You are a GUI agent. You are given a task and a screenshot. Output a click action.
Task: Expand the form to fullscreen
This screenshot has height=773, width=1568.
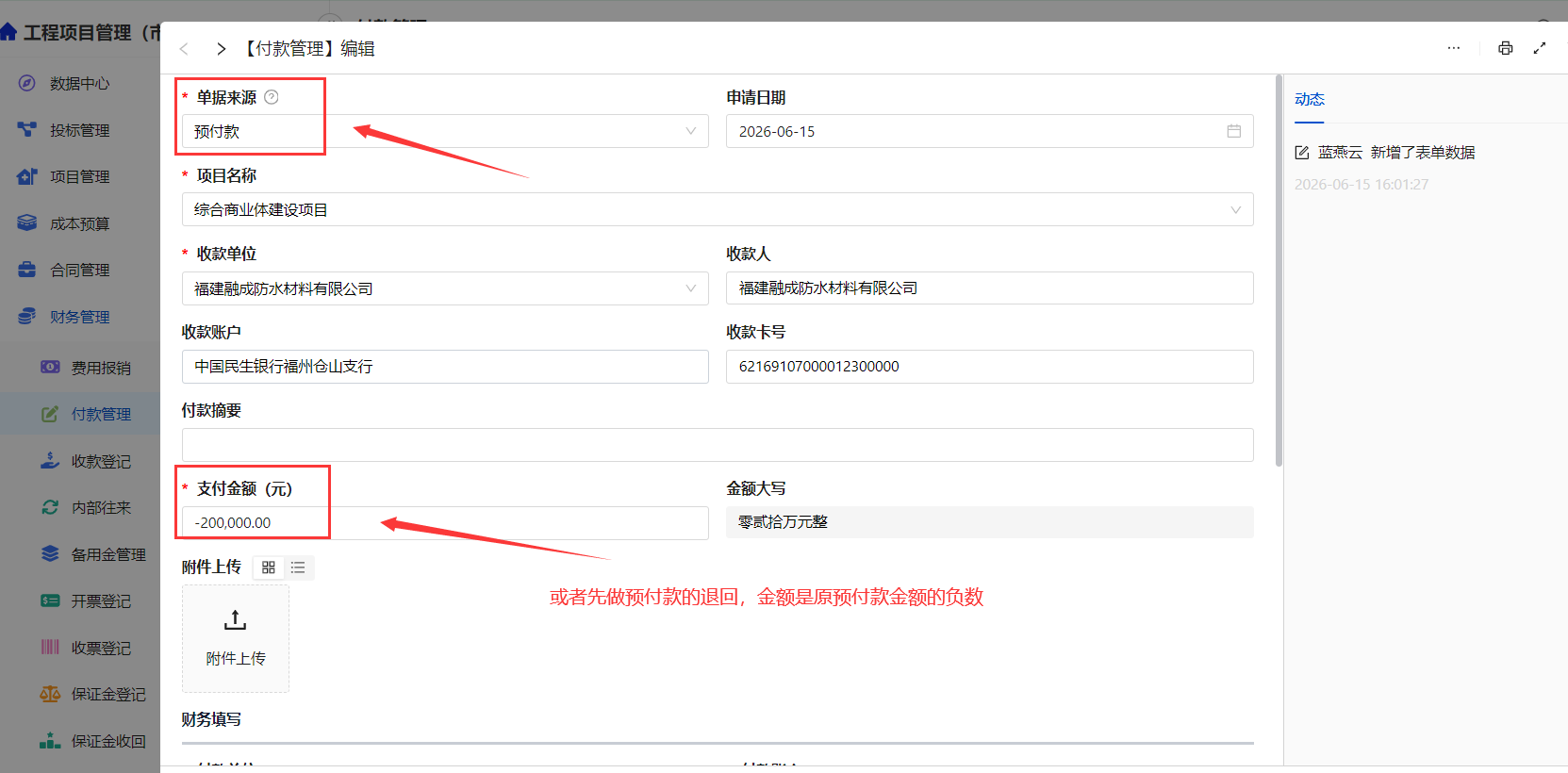pos(1540,48)
